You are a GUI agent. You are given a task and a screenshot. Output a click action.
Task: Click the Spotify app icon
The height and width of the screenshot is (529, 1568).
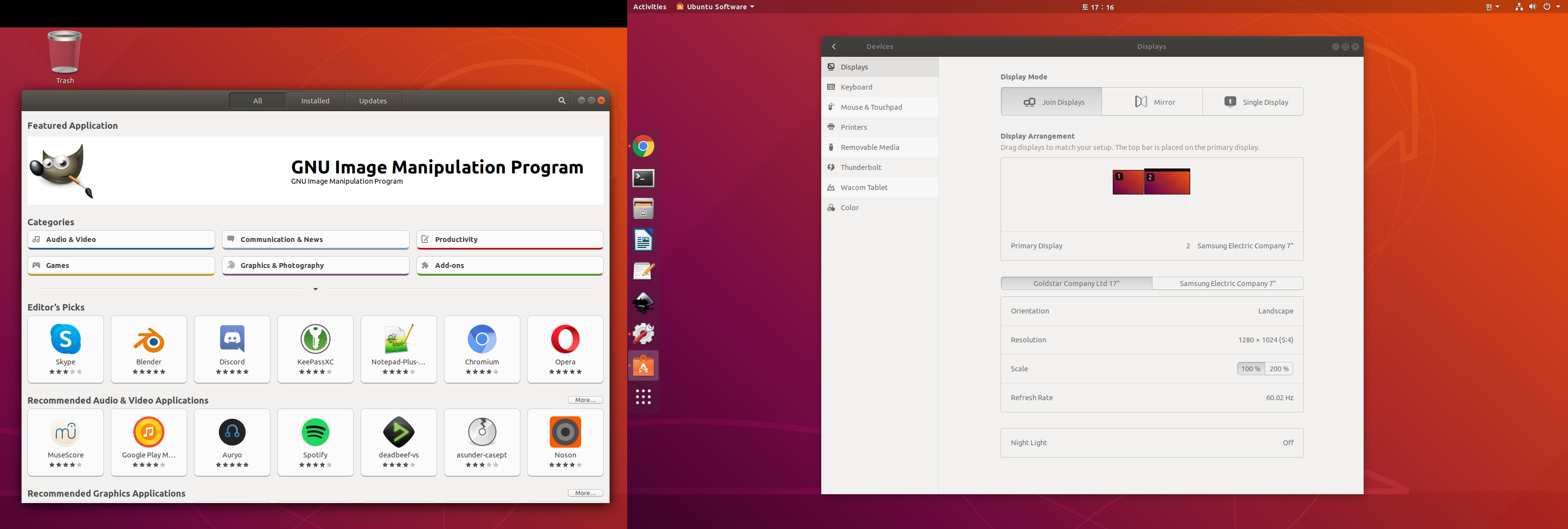tap(315, 432)
